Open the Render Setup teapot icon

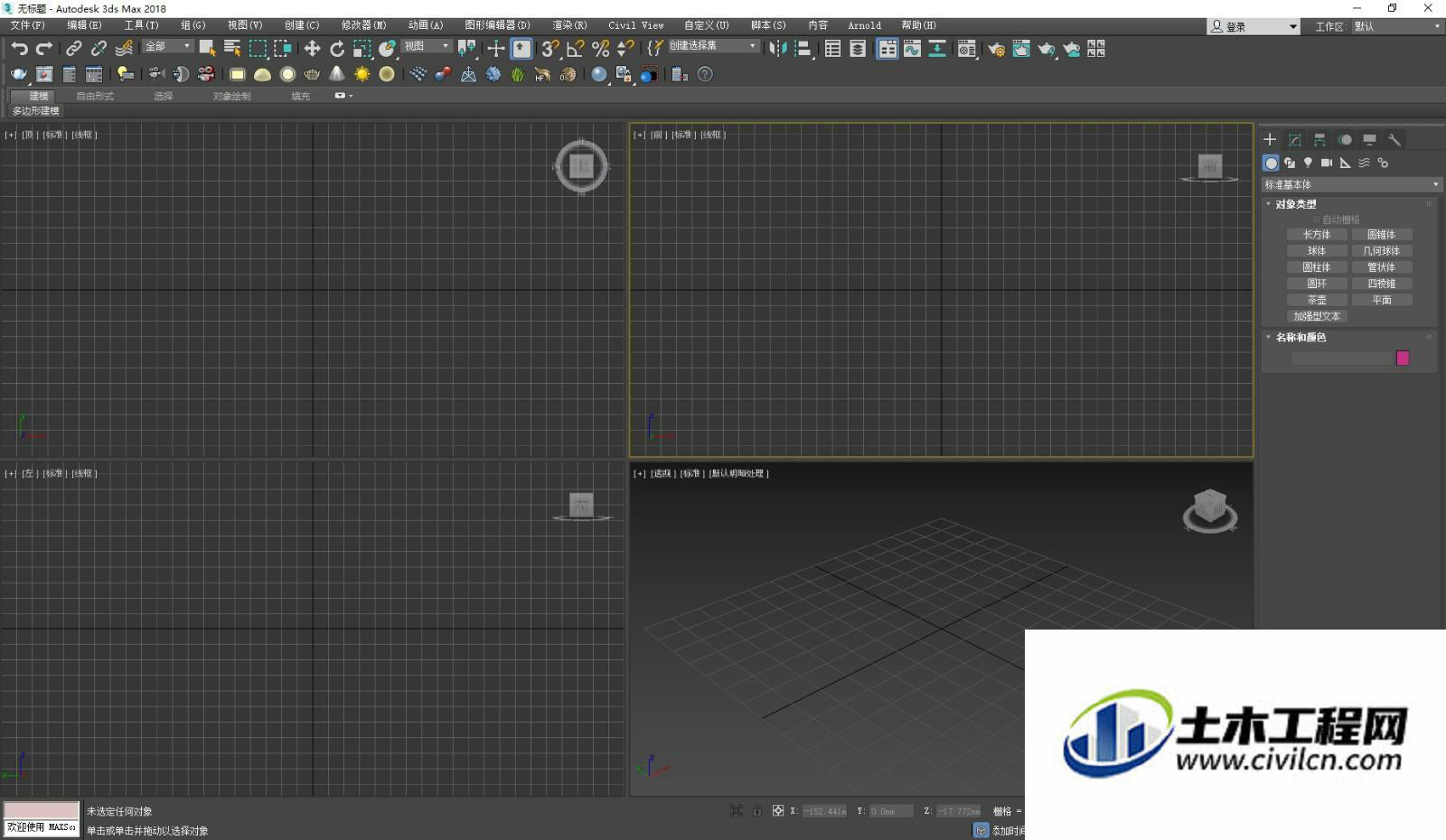pos(996,49)
